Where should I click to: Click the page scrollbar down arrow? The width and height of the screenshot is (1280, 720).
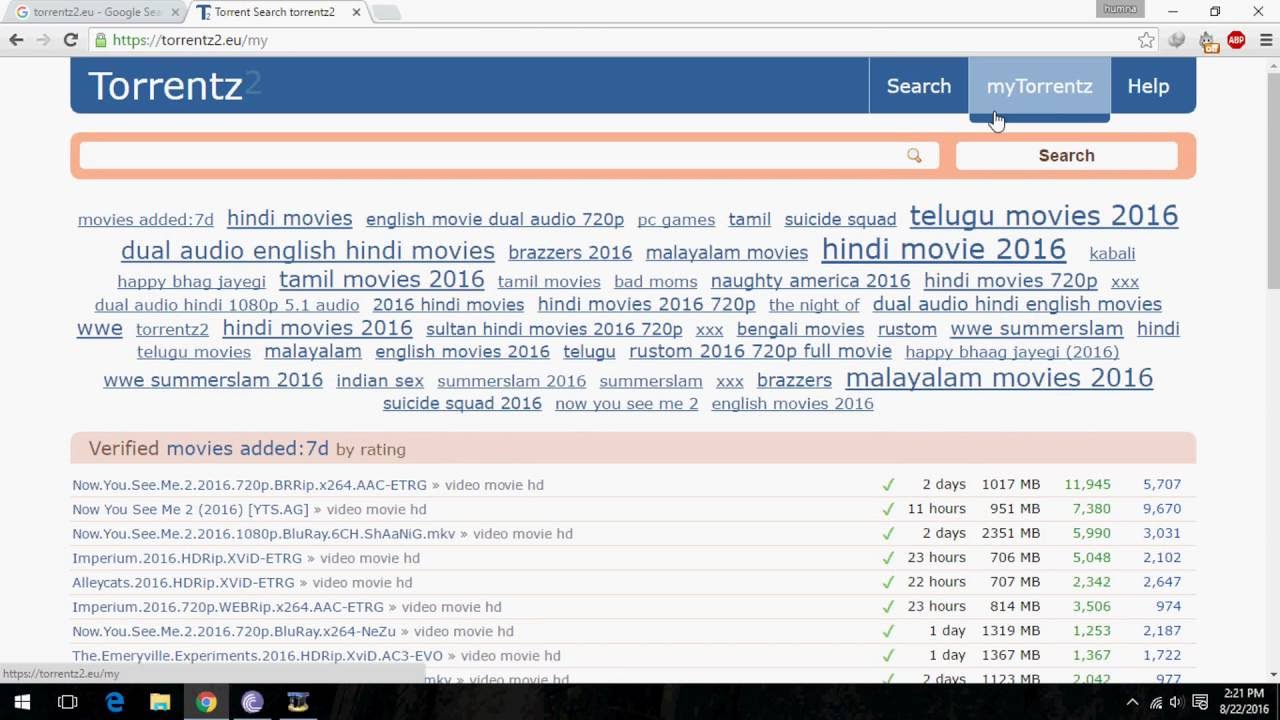click(1272, 675)
